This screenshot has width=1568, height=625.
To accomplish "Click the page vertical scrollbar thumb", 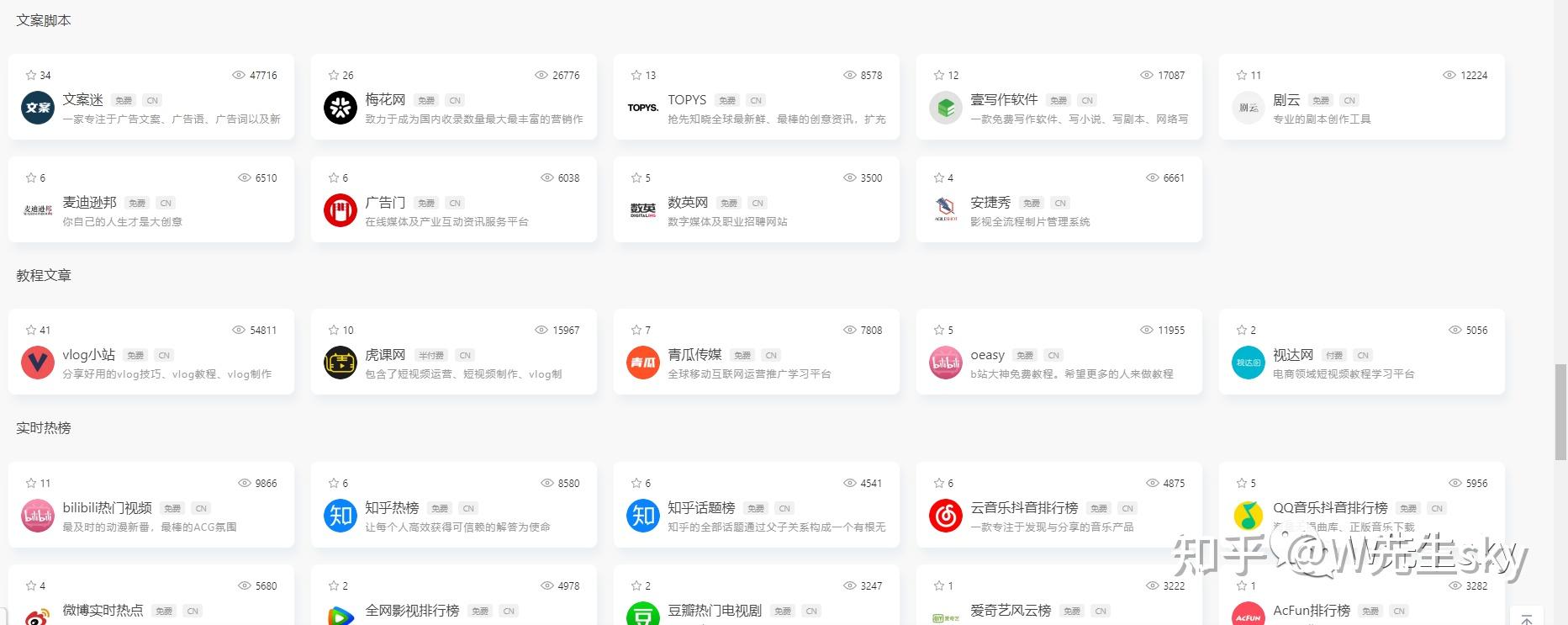I will pos(1561,412).
